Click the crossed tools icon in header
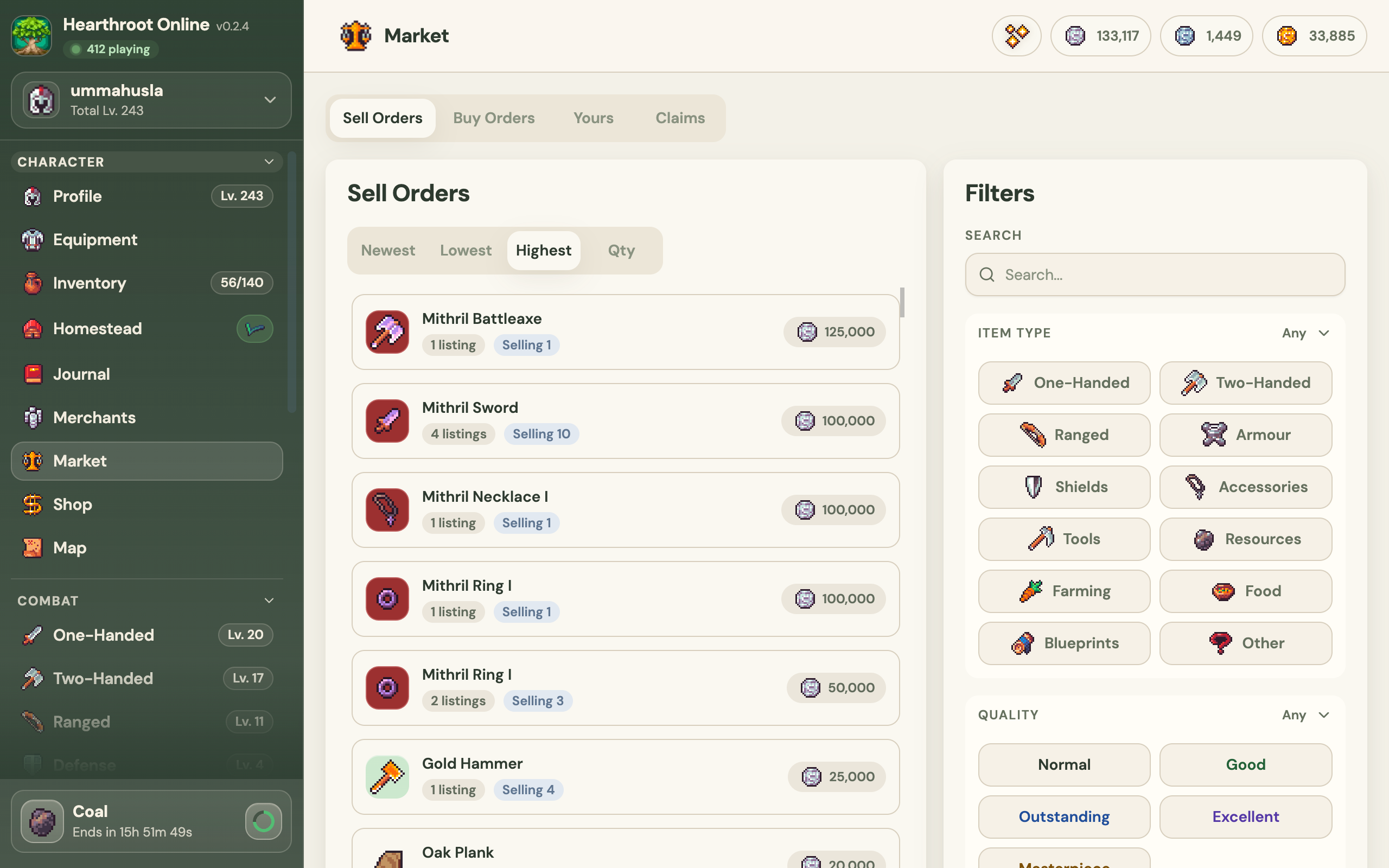Image resolution: width=1389 pixels, height=868 pixels. coord(1016,36)
